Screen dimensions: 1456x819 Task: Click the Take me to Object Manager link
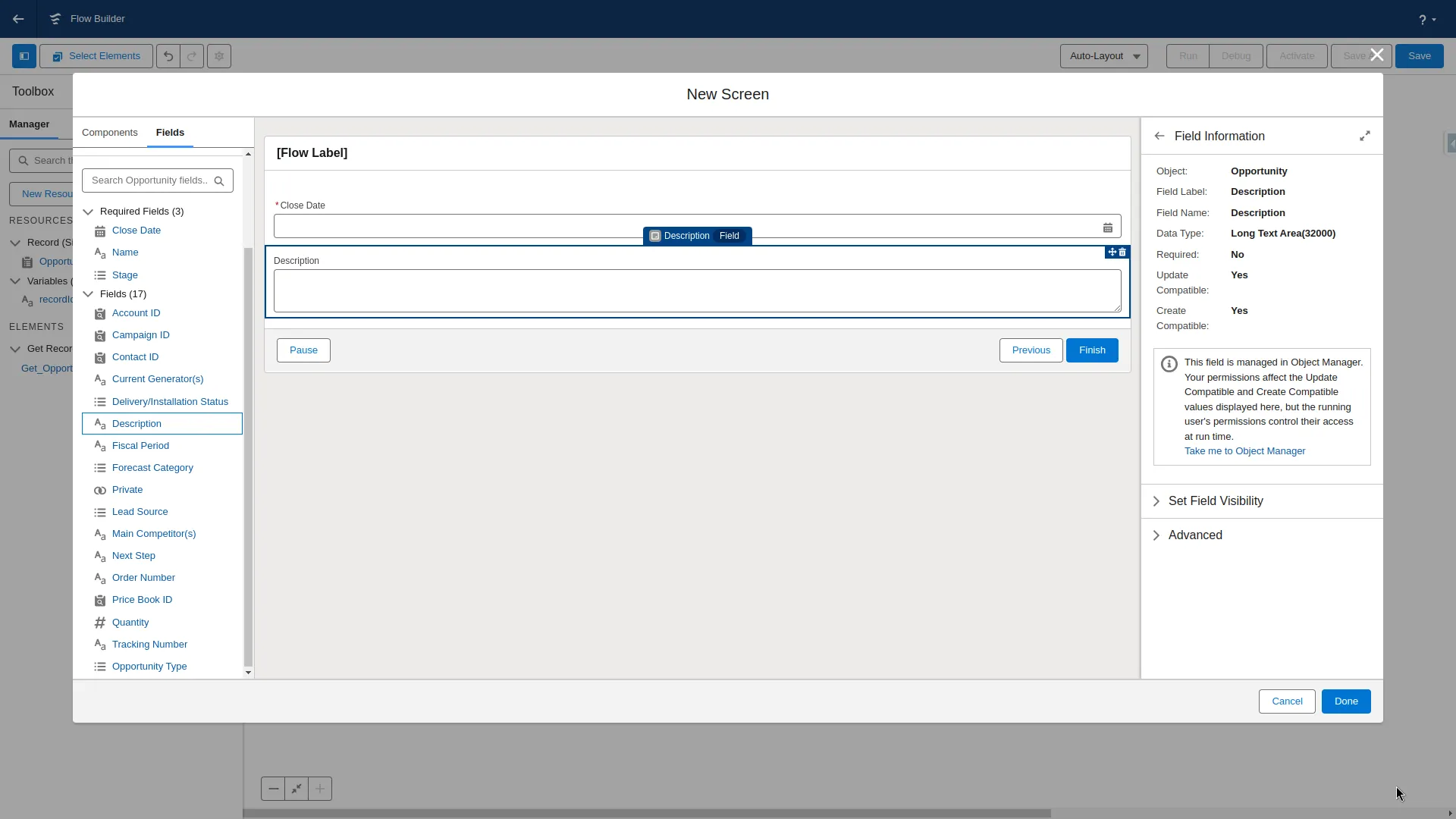click(x=1245, y=450)
